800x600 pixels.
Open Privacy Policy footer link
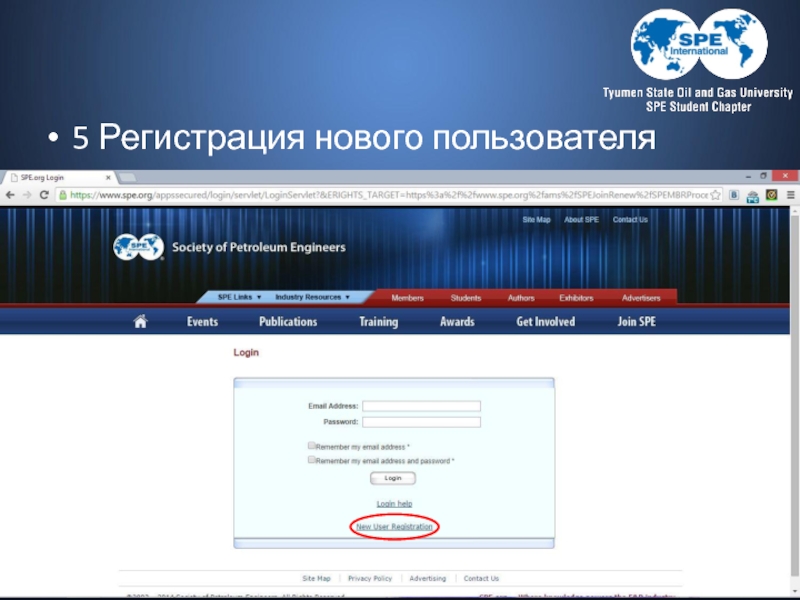tap(370, 578)
